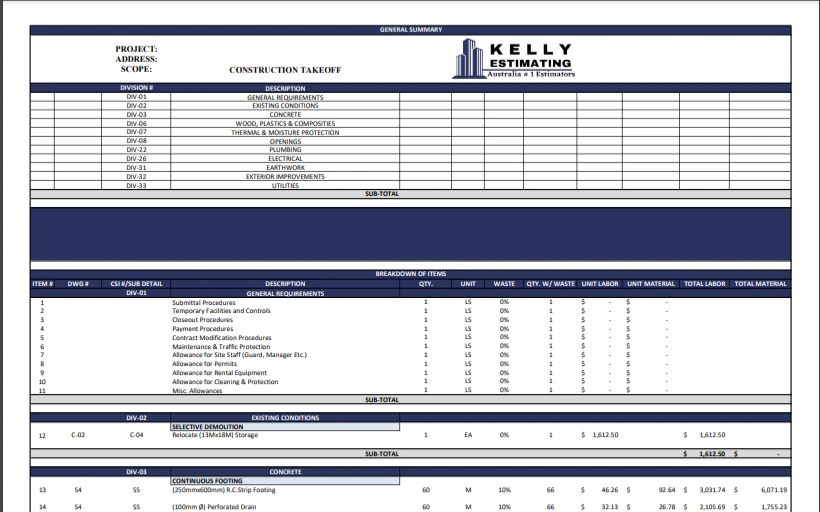
Task: Click the 'CONTINUOUS FOOTING' subheading
Action: pos(207,481)
